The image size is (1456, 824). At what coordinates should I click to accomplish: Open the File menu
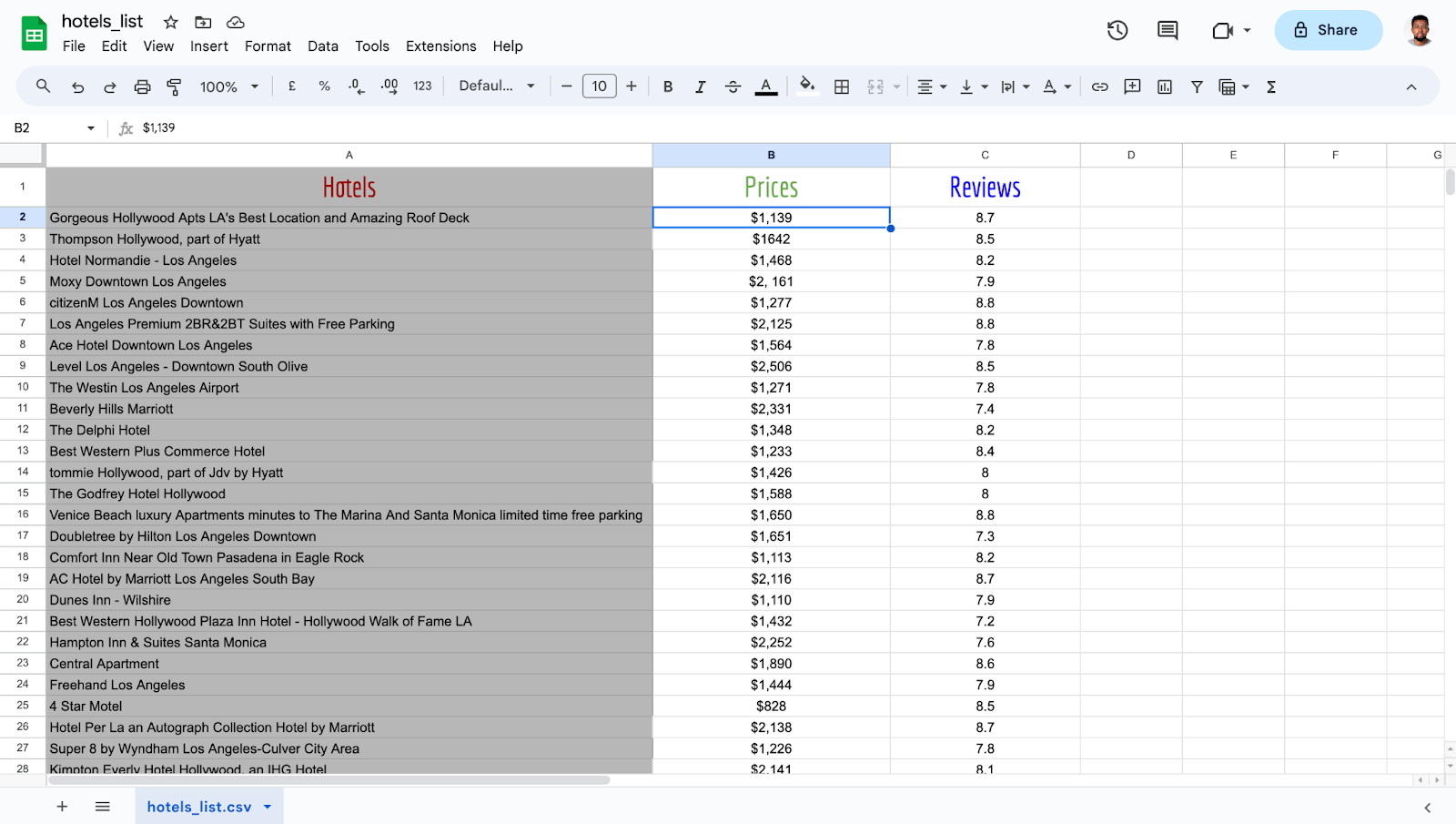74,46
